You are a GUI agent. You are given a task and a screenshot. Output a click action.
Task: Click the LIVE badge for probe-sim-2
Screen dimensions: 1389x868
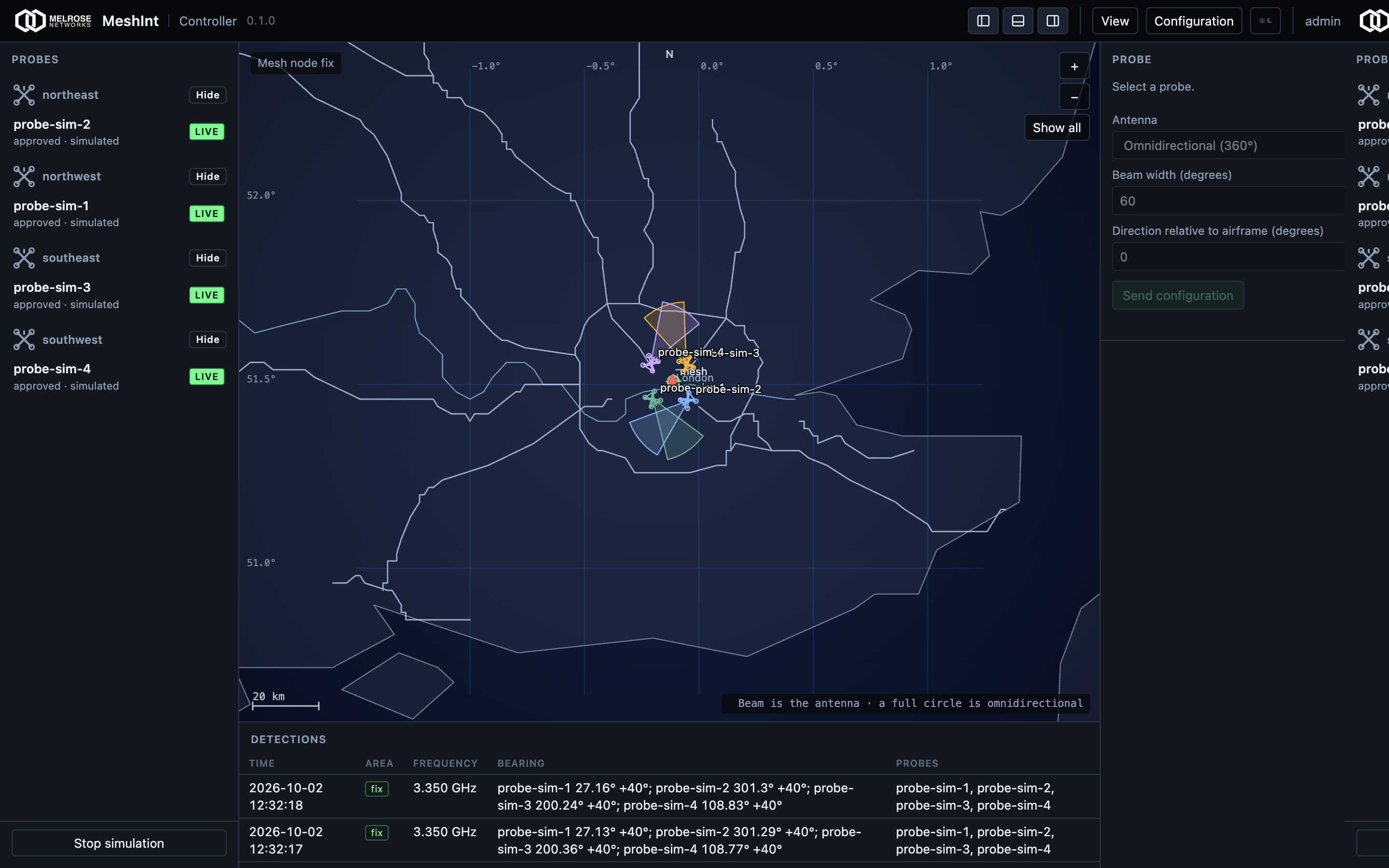tap(206, 132)
